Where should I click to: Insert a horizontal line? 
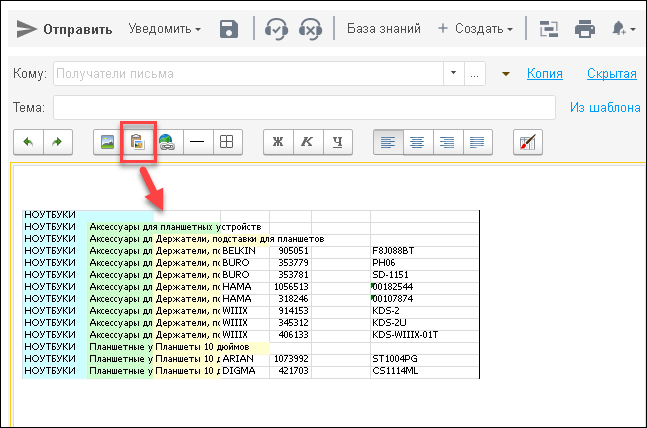coord(197,142)
